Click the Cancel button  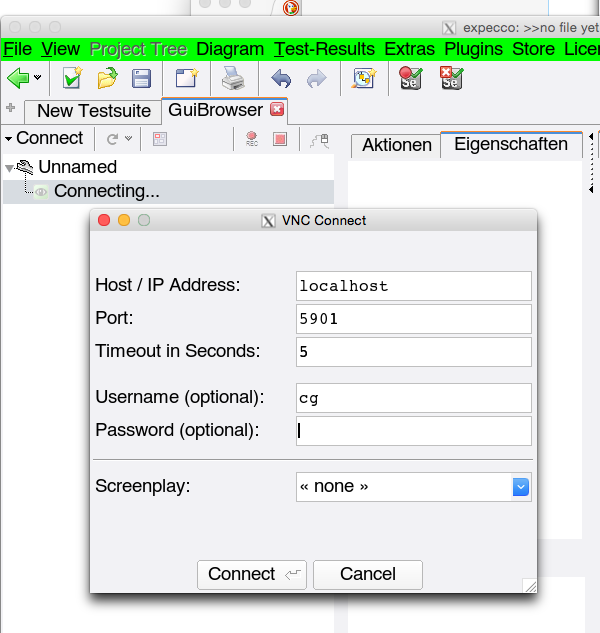pos(367,574)
